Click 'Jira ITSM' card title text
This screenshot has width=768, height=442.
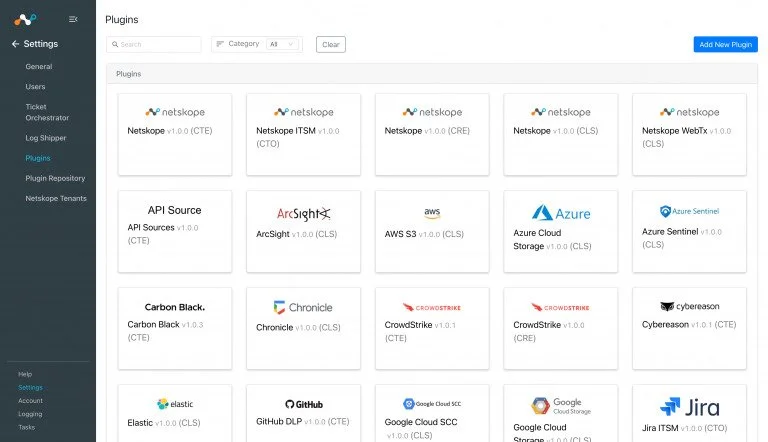(660, 428)
